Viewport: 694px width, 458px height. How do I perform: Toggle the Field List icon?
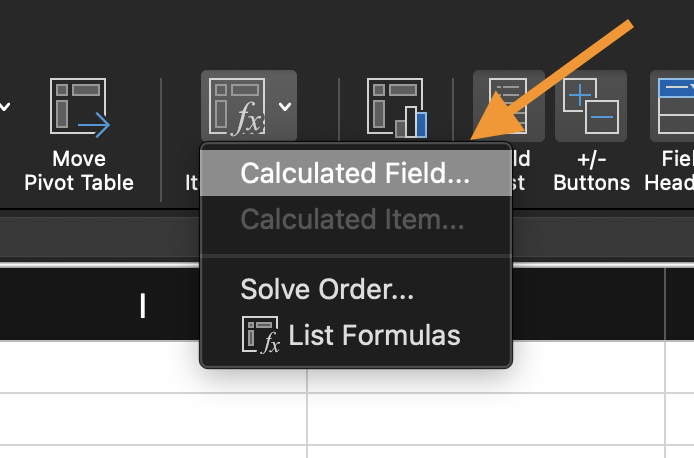508,104
